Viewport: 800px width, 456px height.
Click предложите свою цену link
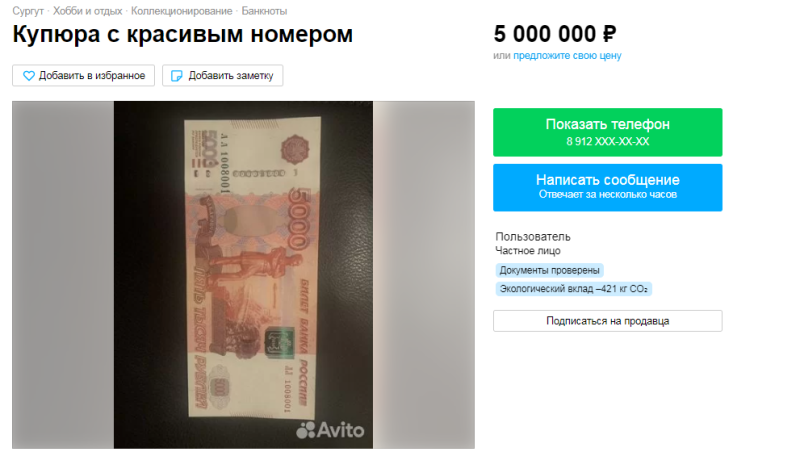point(567,56)
